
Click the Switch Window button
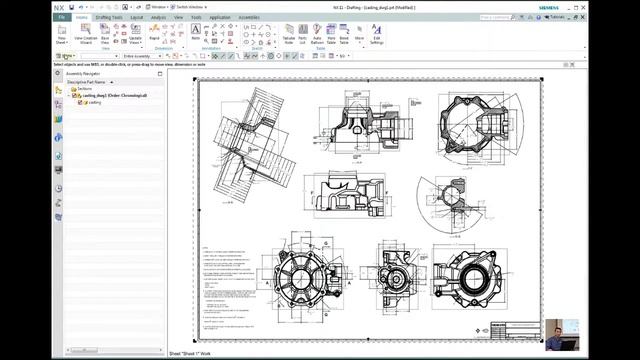point(188,7)
